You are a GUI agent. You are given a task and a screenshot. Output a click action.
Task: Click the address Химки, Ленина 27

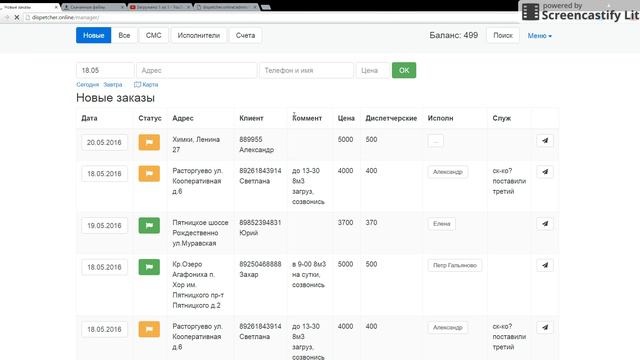coord(196,144)
